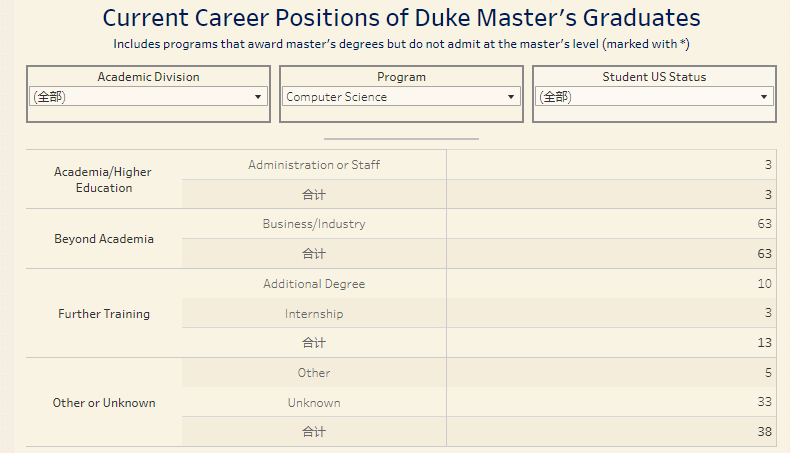Click the Additional Degree label
This screenshot has height=453, width=790.
tap(314, 284)
